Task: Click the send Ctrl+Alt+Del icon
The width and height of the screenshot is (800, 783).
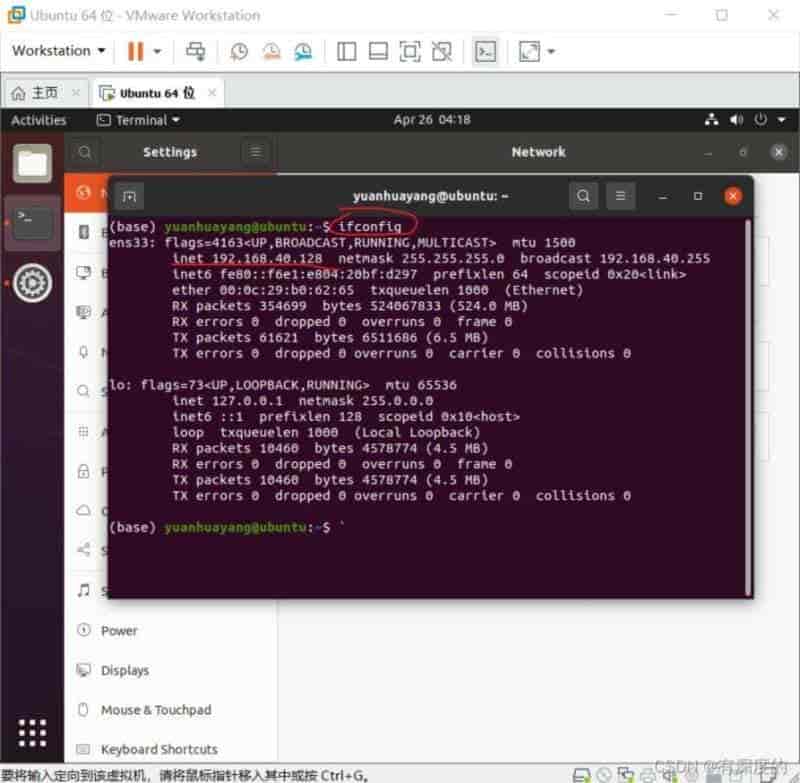Action: click(x=196, y=51)
